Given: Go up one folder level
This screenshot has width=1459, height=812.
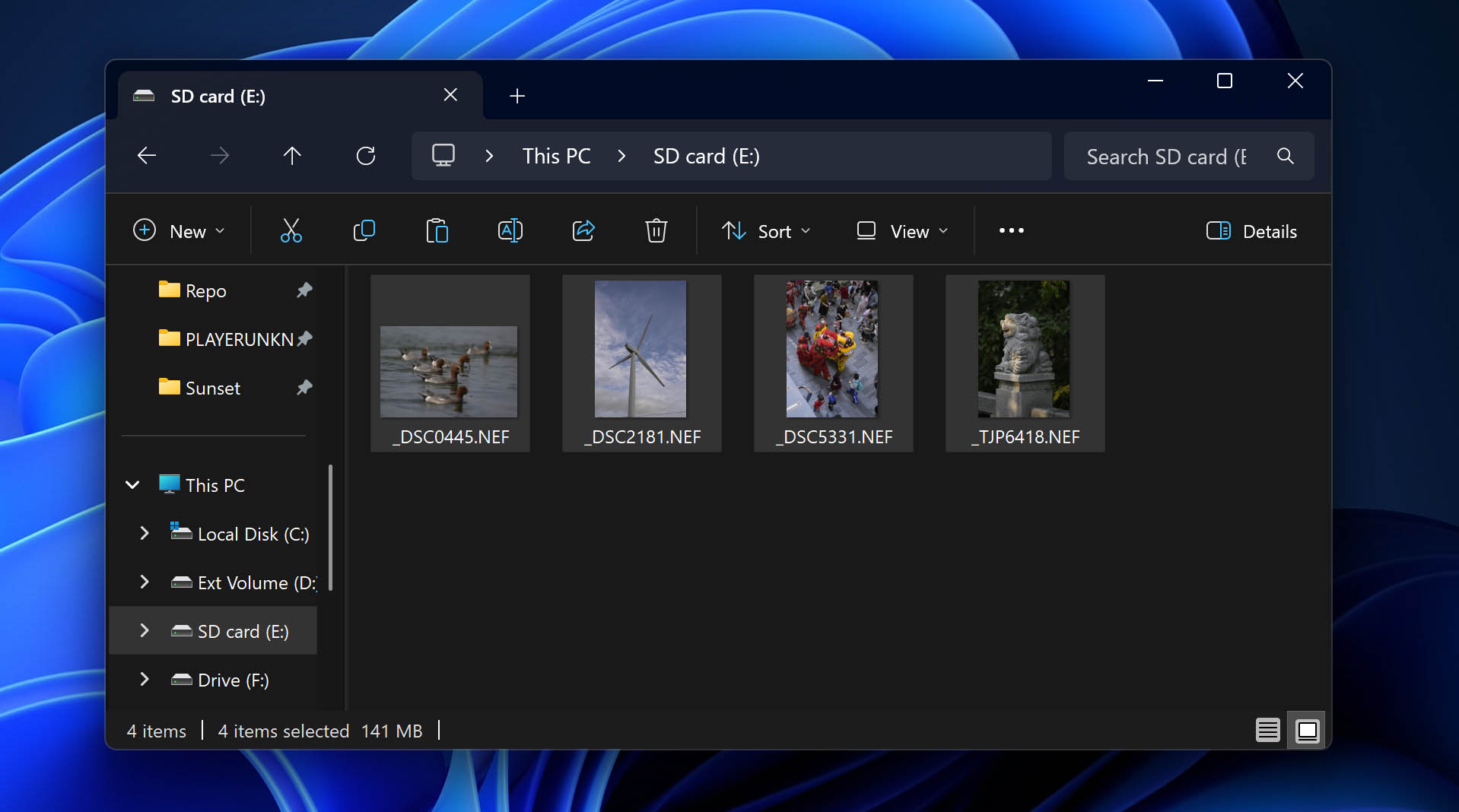Looking at the screenshot, I should coord(292,156).
